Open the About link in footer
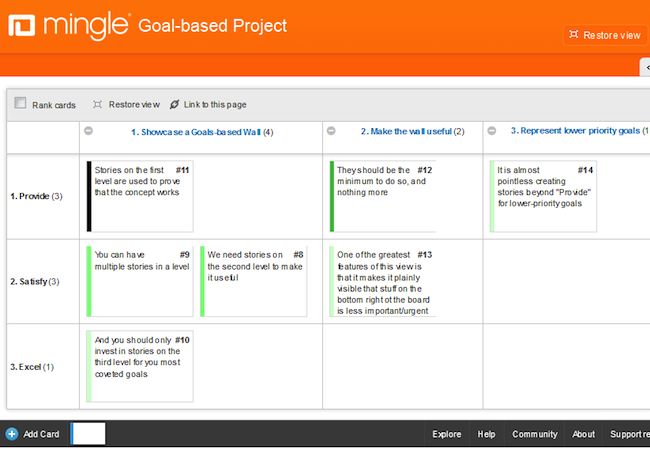The width and height of the screenshot is (650, 449). tap(583, 434)
